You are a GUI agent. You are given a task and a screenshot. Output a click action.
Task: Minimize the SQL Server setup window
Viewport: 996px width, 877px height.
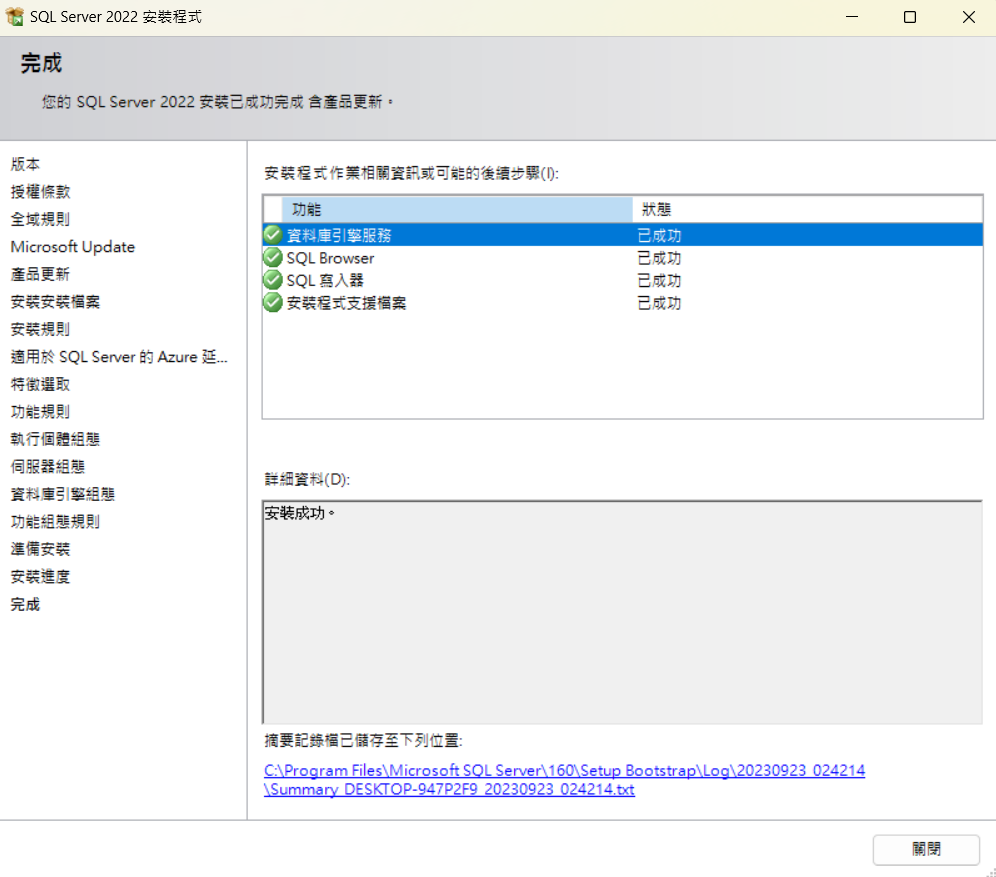852,17
